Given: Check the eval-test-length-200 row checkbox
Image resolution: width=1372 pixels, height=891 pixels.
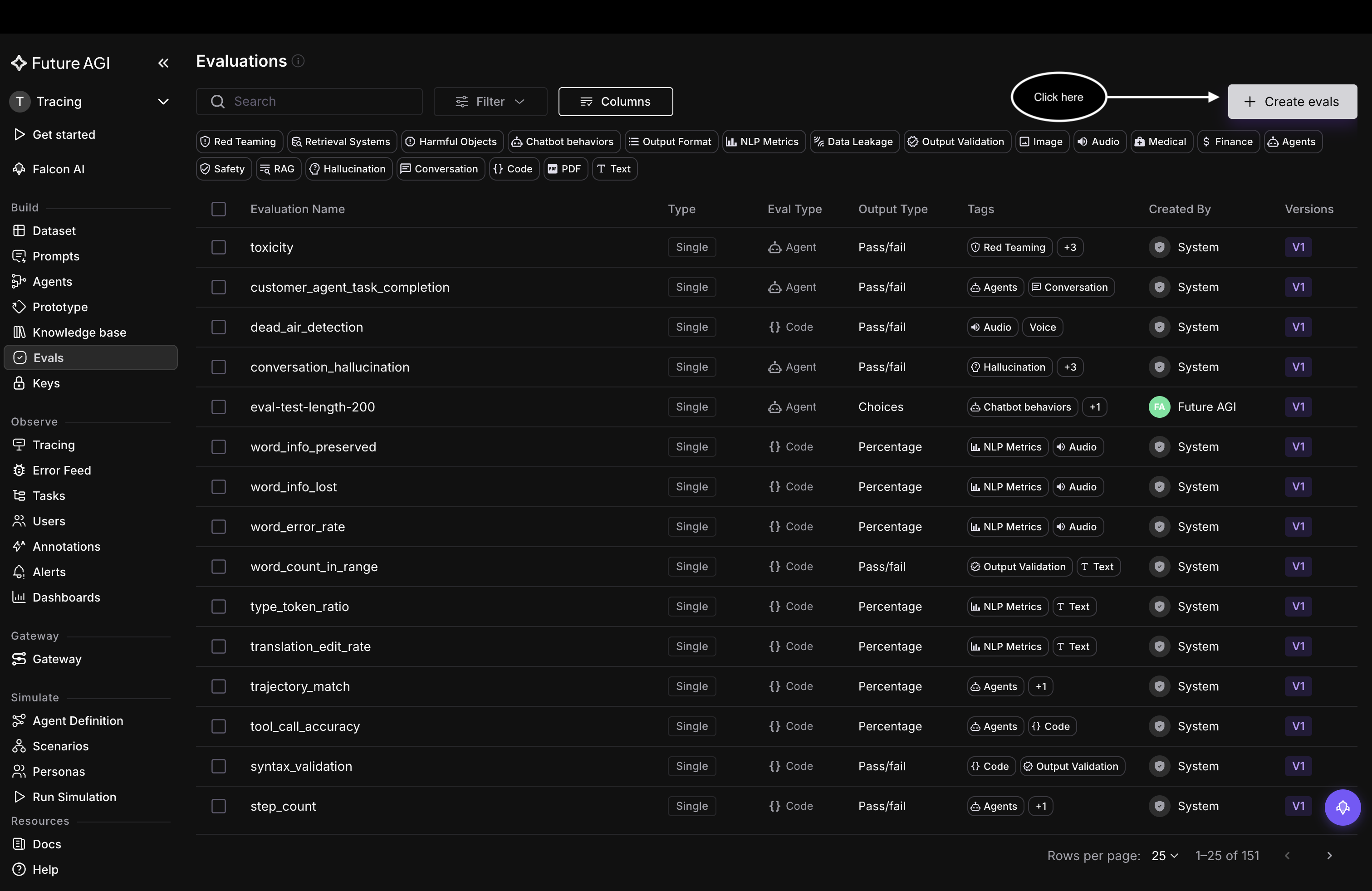Looking at the screenshot, I should coord(219,407).
